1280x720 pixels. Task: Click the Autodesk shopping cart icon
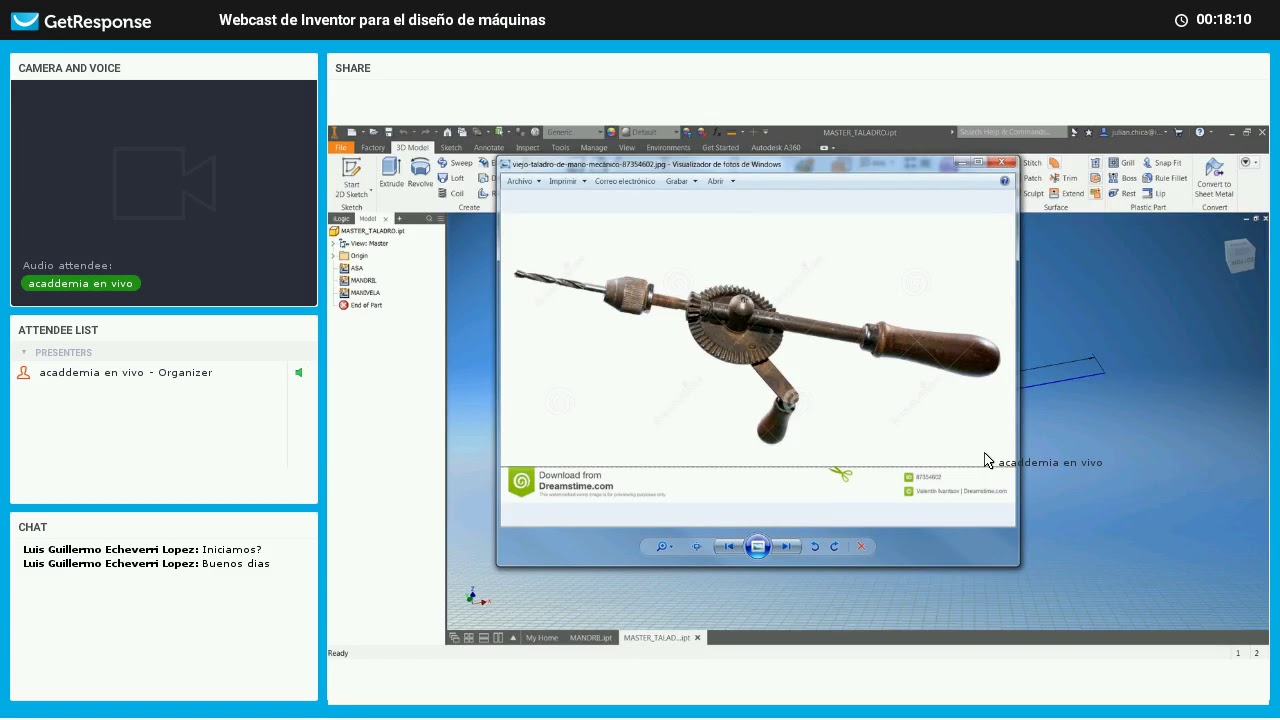point(1178,132)
